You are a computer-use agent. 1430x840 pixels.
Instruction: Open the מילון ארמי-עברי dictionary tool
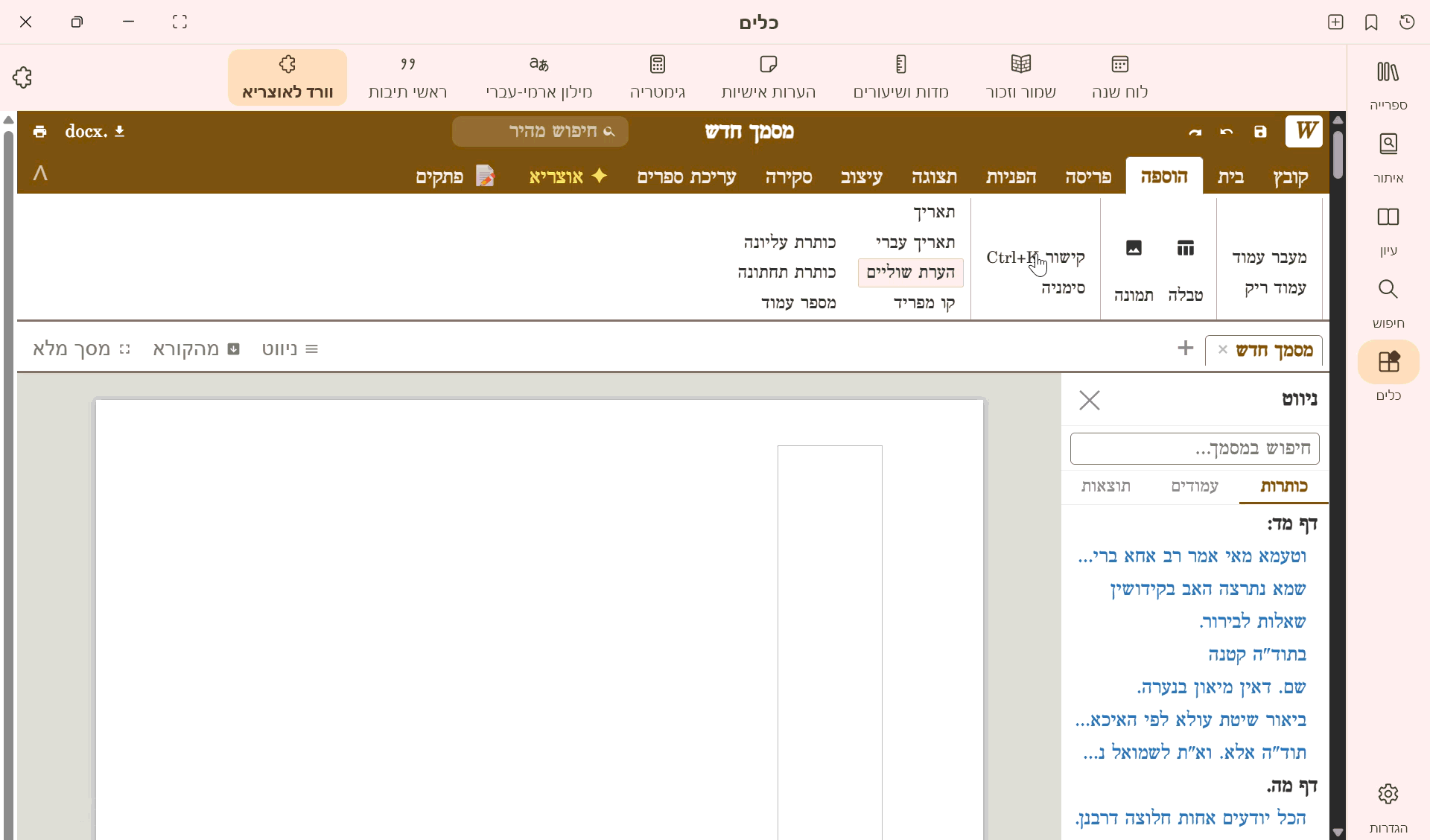point(538,77)
